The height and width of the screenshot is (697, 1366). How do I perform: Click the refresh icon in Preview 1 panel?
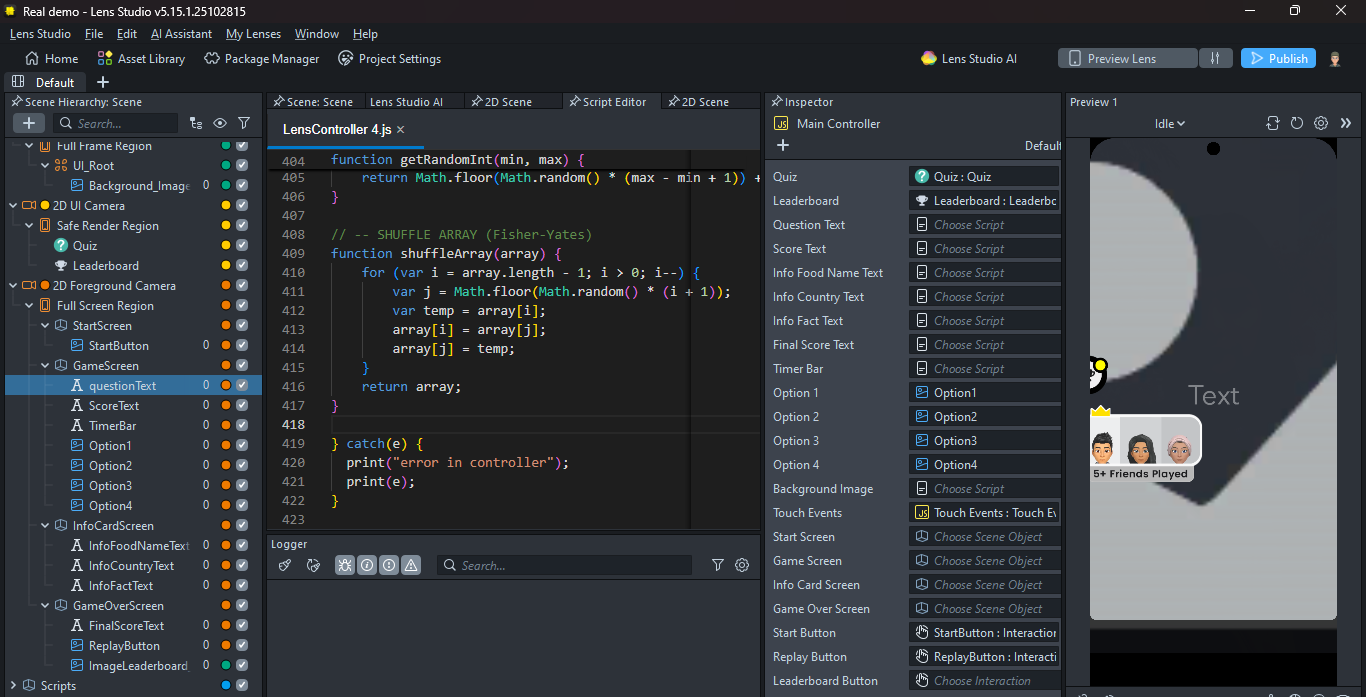click(x=1297, y=123)
